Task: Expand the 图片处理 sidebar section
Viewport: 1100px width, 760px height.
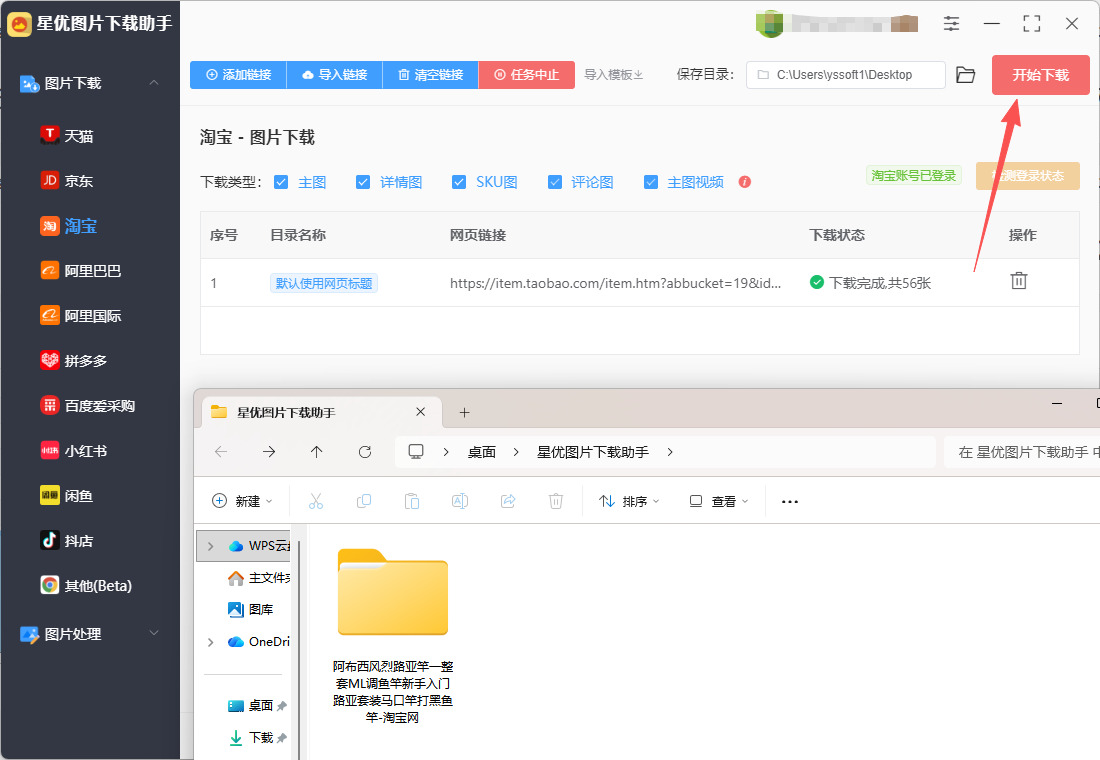Action: coord(154,634)
